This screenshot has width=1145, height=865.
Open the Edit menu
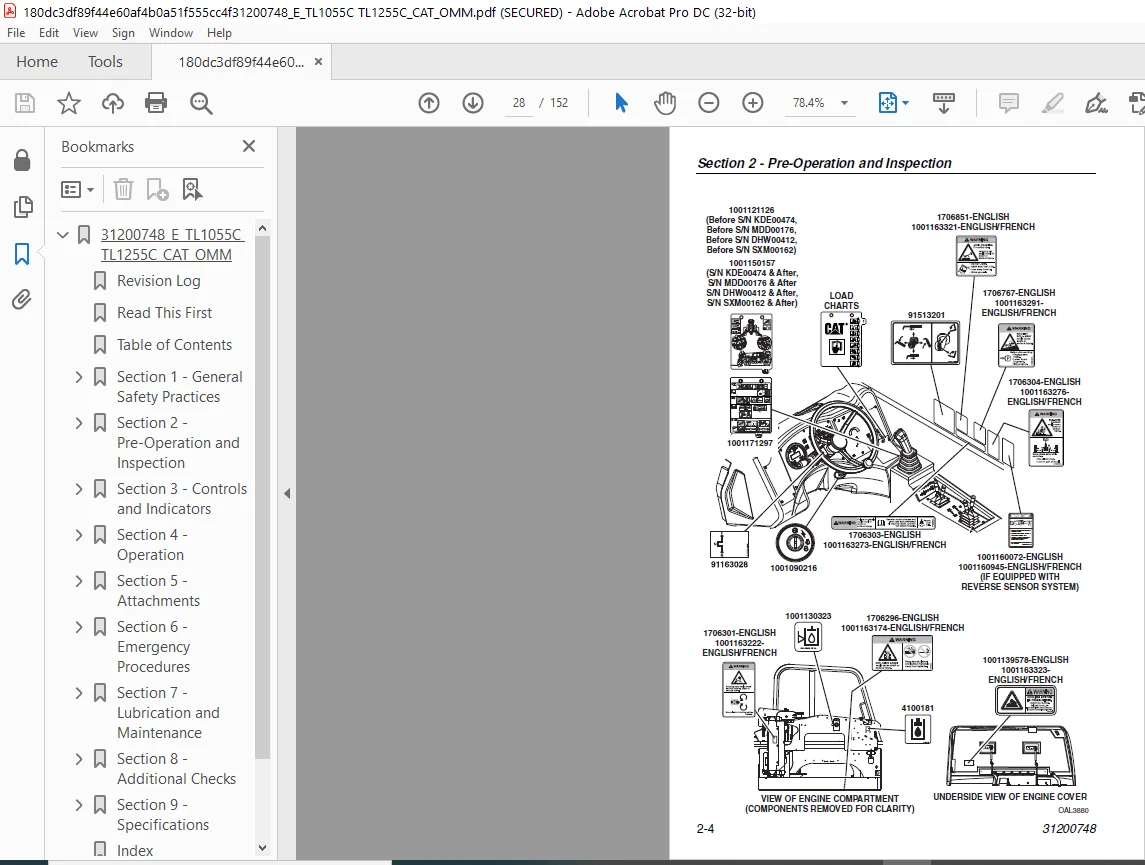click(x=49, y=33)
